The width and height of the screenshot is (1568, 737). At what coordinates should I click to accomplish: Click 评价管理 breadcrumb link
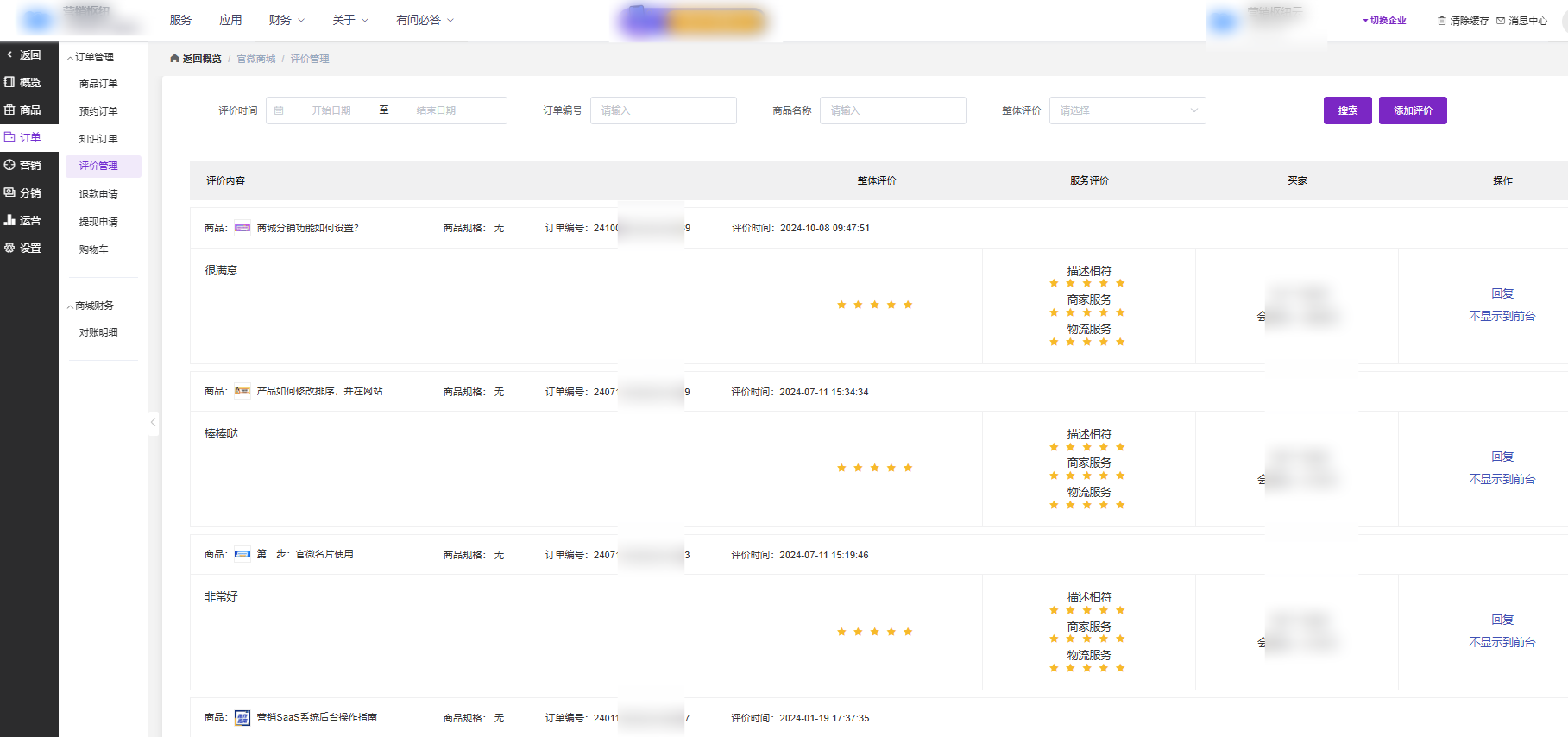click(x=310, y=59)
